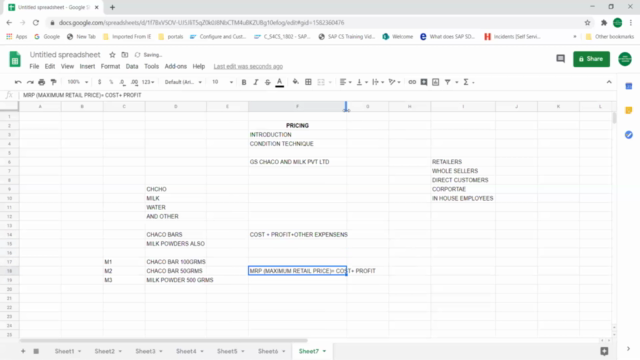Open Tasks in side panel
This screenshot has height=360, width=640.
click(629, 135)
